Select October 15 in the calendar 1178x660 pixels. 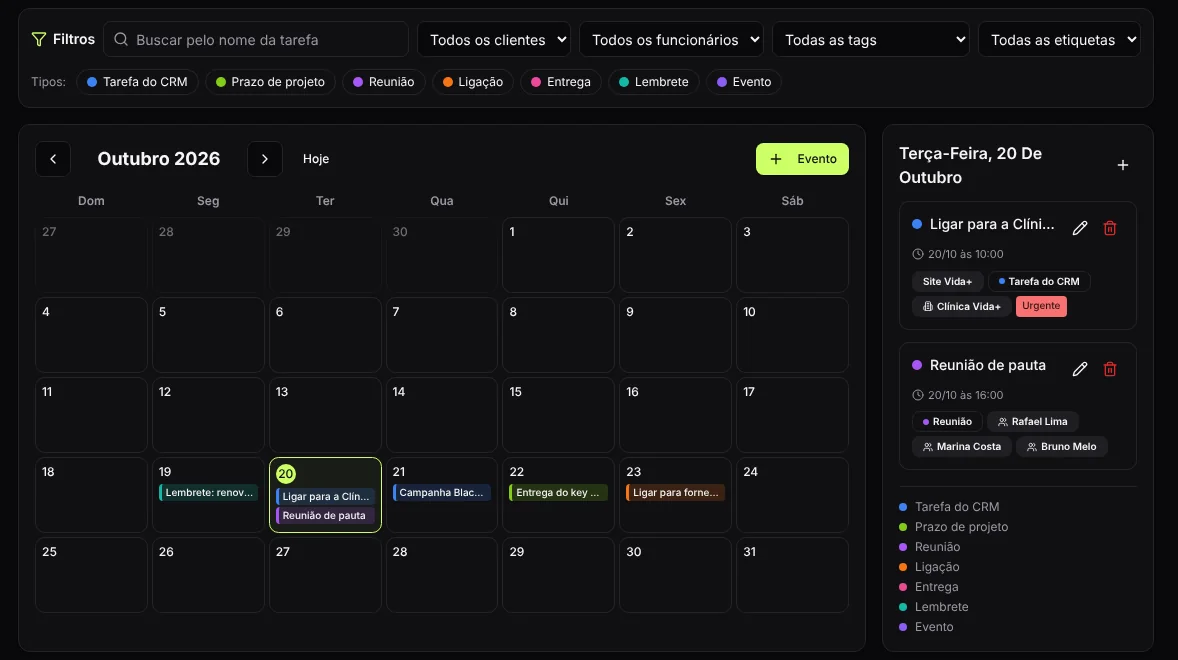point(558,415)
